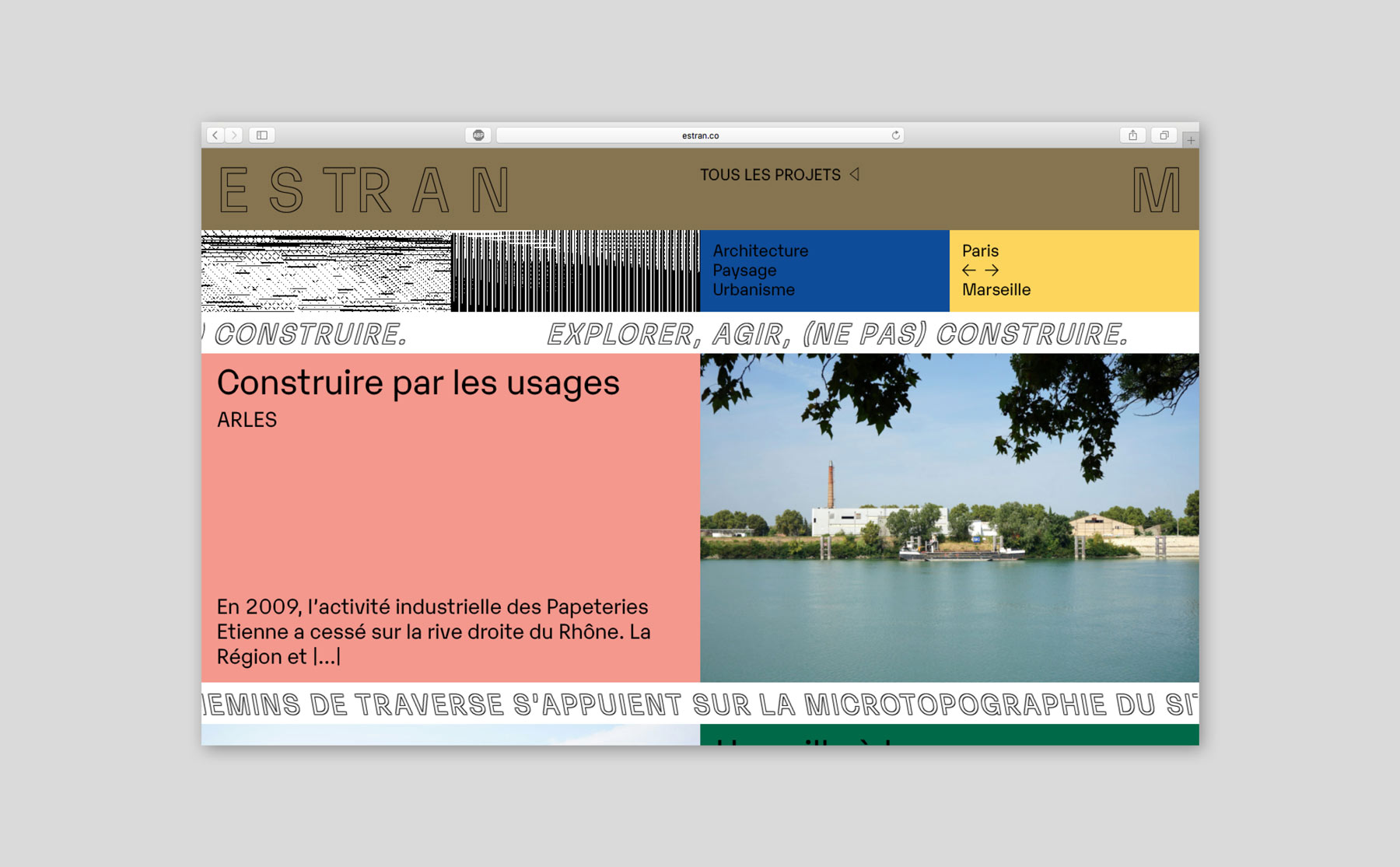This screenshot has width=1400, height=867.
Task: Select the Urbanisme category
Action: pos(754,290)
